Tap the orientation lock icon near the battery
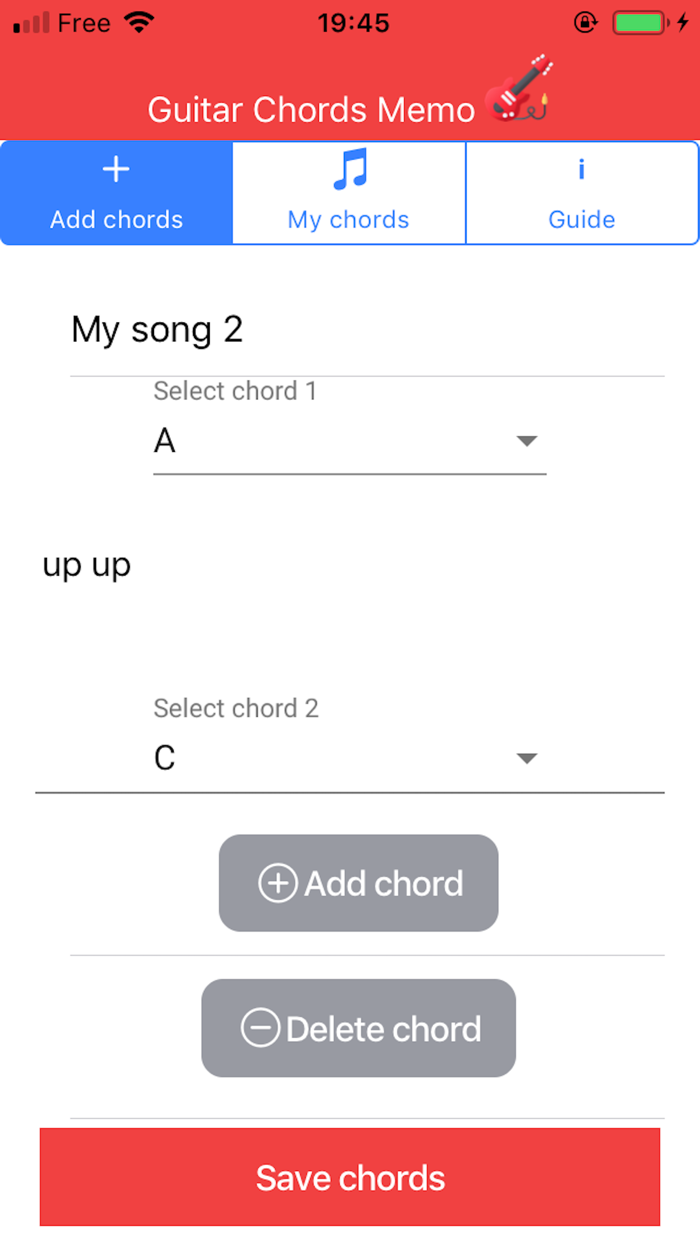700x1244 pixels. click(x=586, y=22)
